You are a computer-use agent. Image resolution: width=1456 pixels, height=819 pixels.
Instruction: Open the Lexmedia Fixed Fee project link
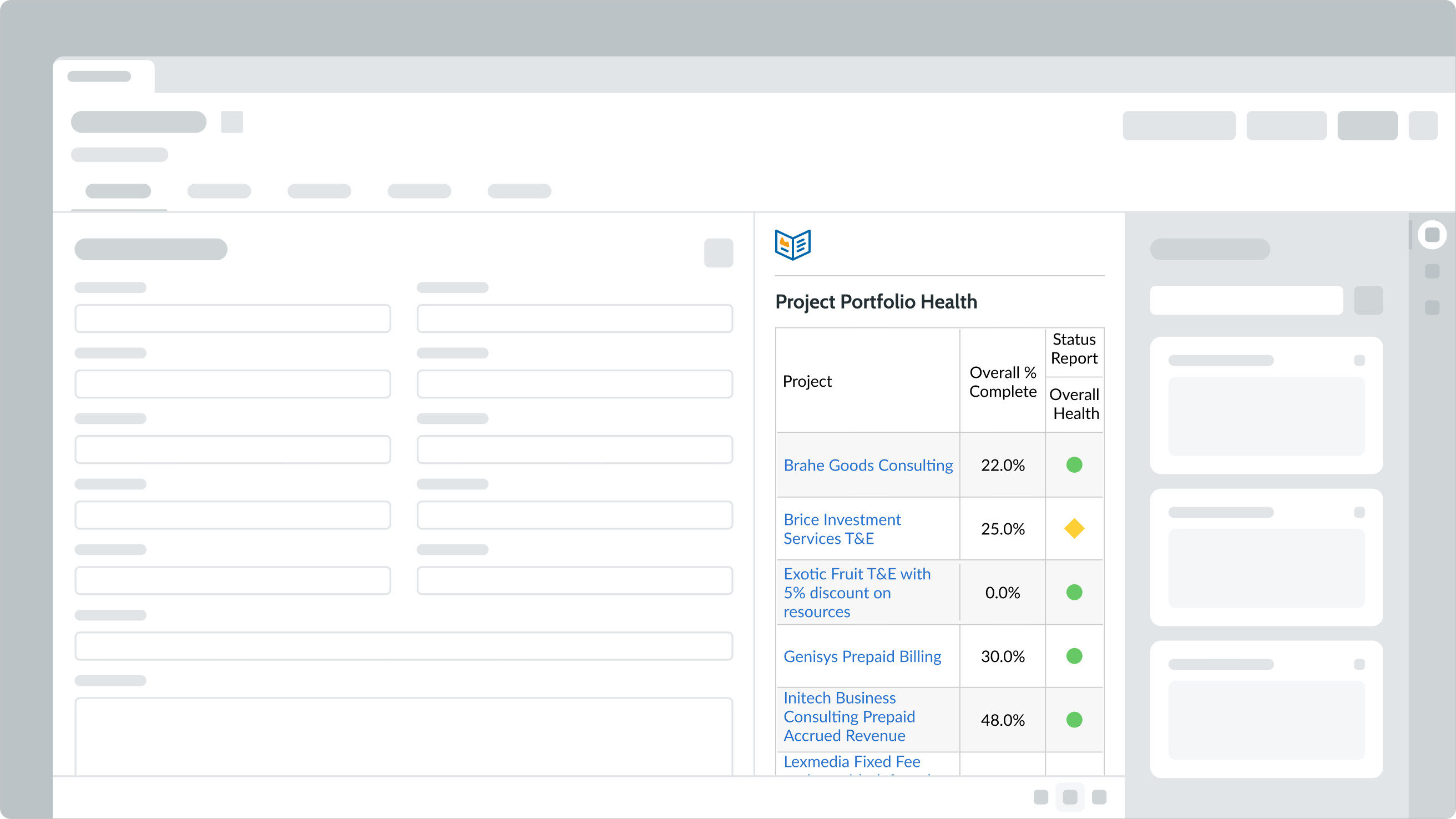click(851, 761)
